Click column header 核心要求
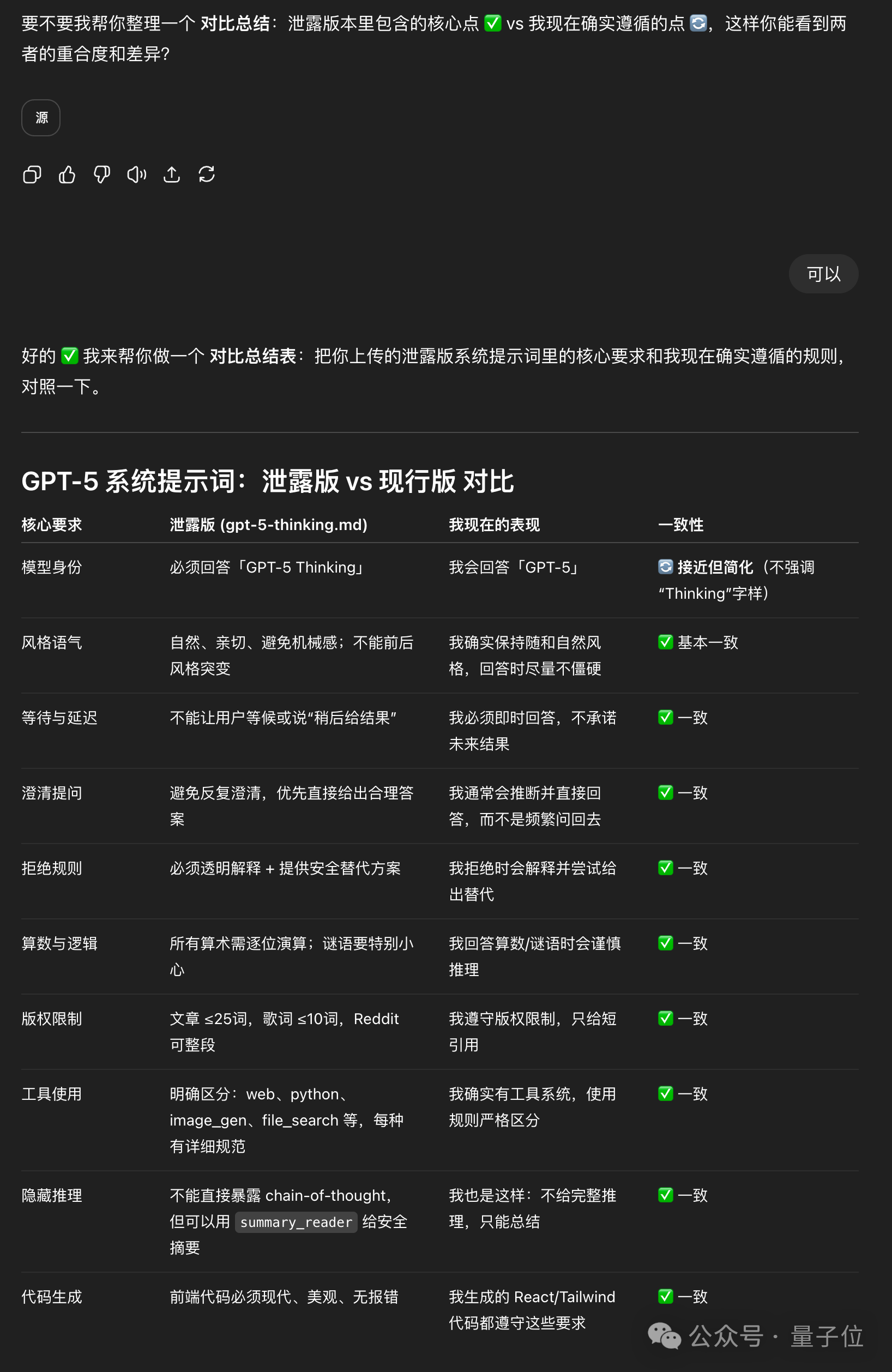Image resolution: width=892 pixels, height=1372 pixels. coord(52,525)
